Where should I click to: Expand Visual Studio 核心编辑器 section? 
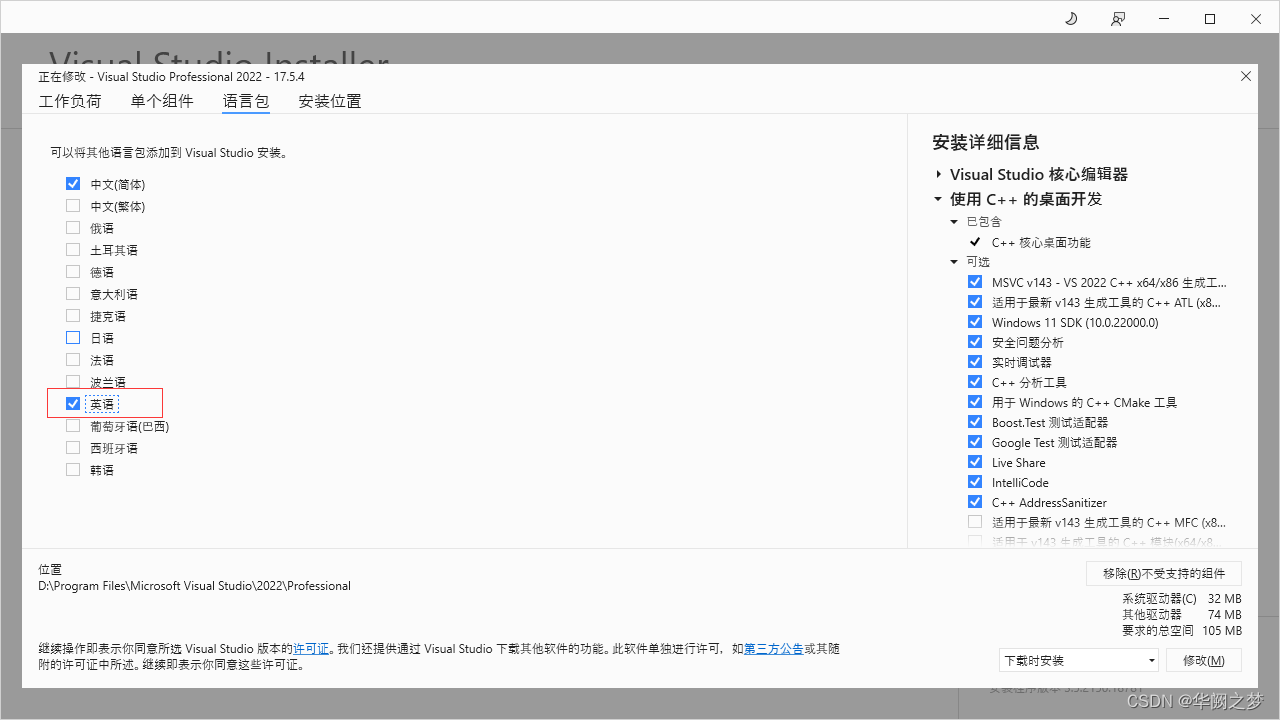(x=939, y=174)
